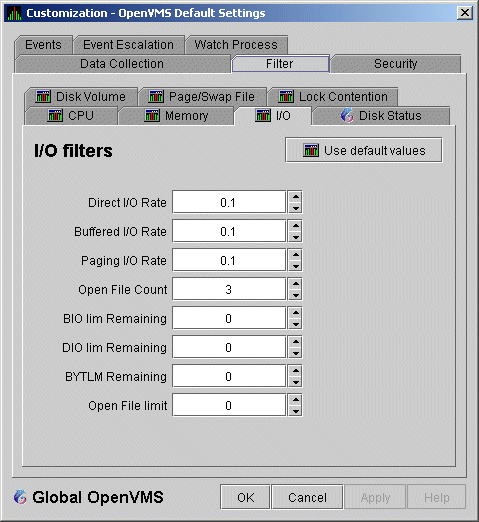Decrease the Buffered I/O Rate value
This screenshot has width=479, height=522.
coord(295,237)
